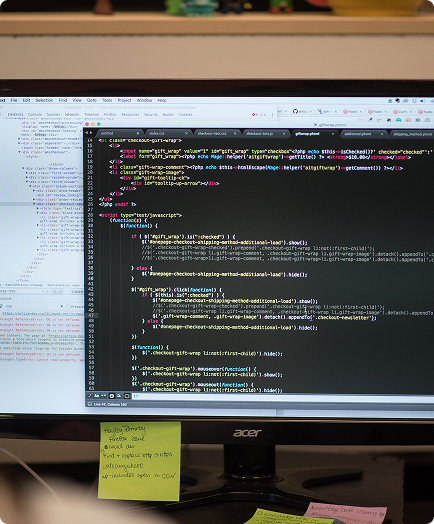434x524 pixels.
Task: Open the Elements panel in DevTools
Action: 15,114
